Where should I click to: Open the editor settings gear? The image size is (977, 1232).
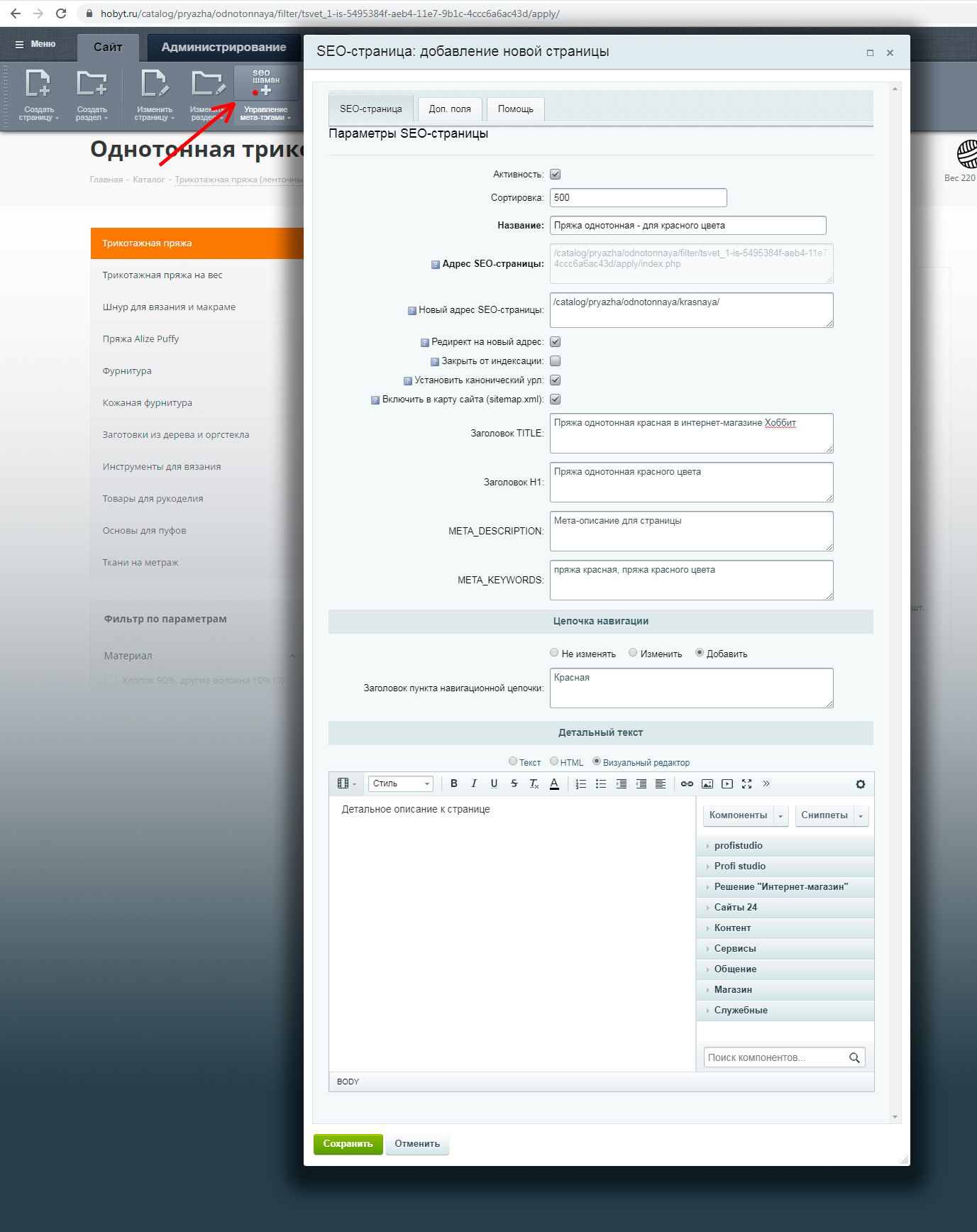coord(860,784)
